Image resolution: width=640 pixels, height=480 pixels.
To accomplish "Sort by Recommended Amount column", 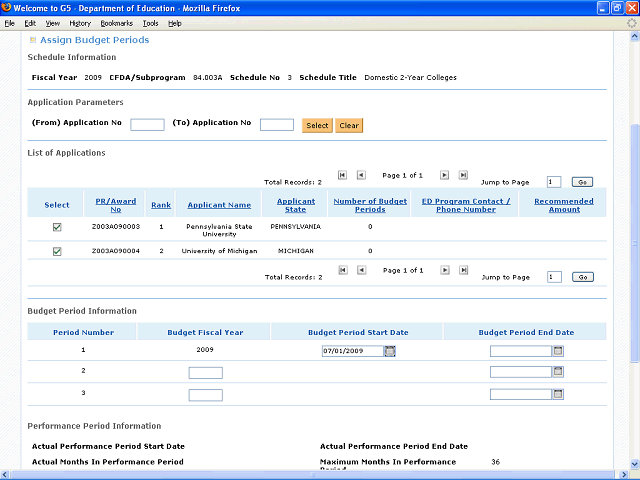I will [x=564, y=205].
